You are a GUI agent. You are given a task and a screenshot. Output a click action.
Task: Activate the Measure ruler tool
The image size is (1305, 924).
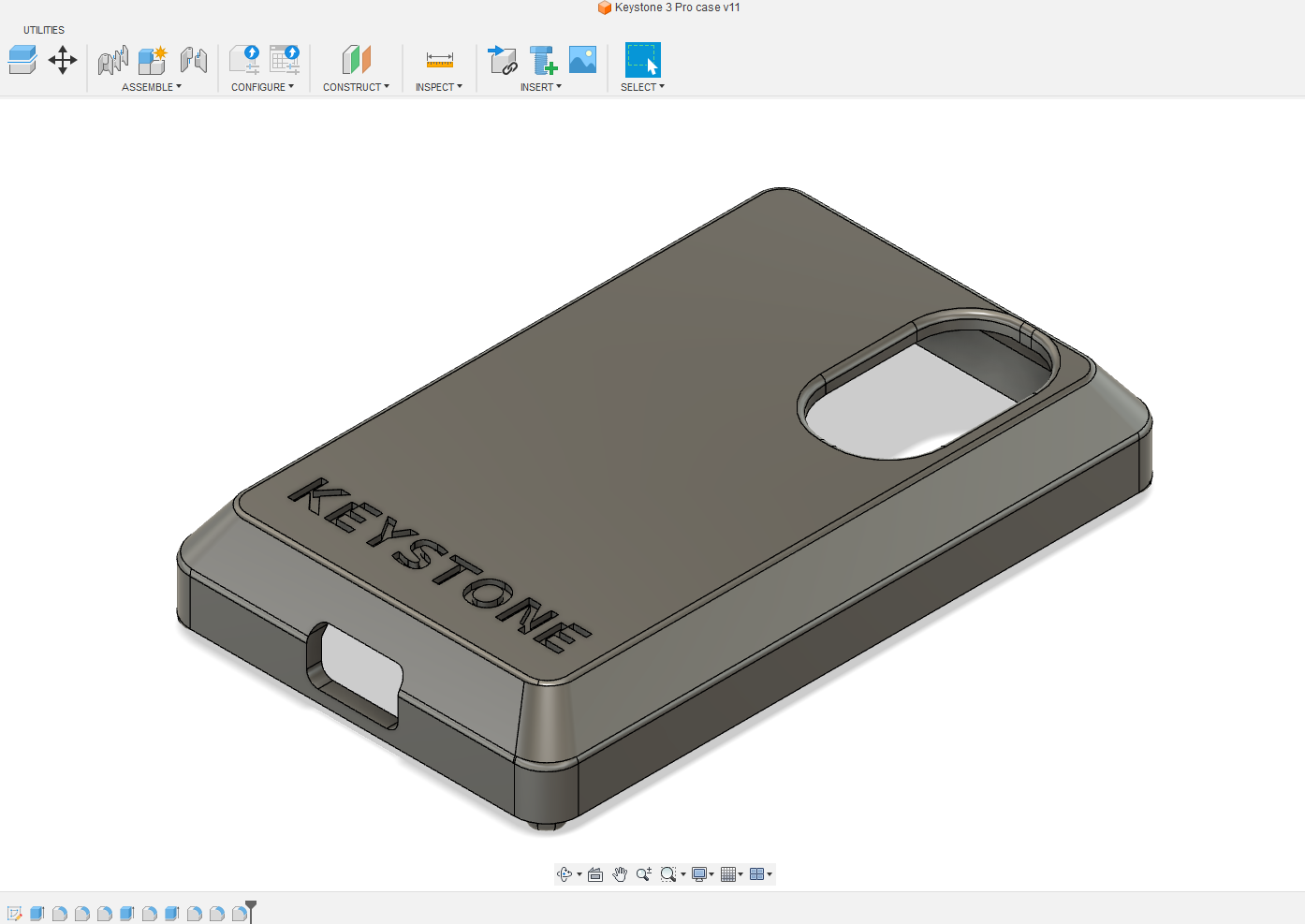click(440, 60)
